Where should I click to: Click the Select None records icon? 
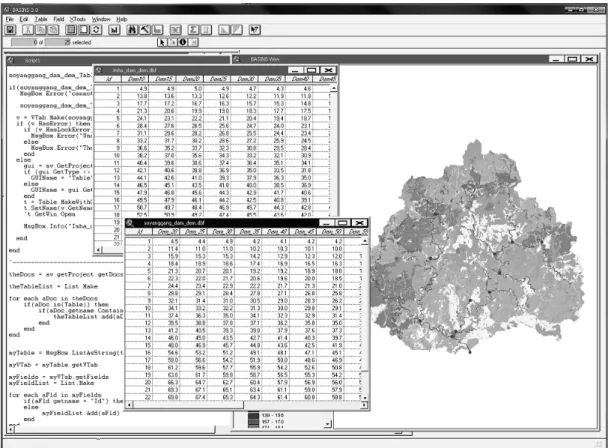point(84,30)
